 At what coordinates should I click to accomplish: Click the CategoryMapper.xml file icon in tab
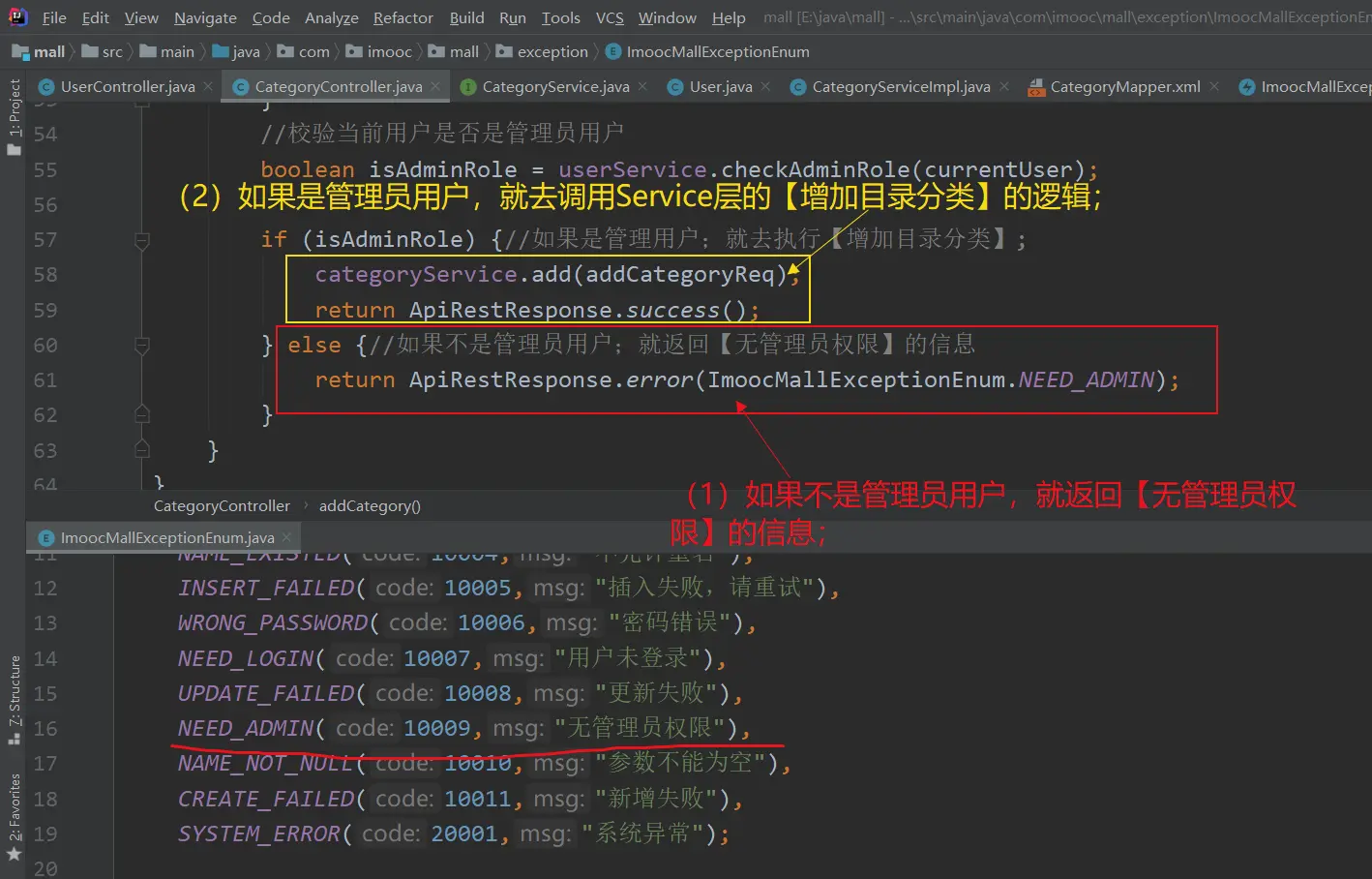(1036, 87)
